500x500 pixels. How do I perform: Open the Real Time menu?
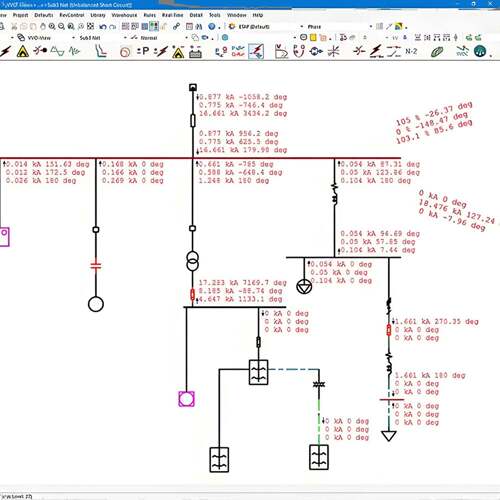(x=172, y=15)
